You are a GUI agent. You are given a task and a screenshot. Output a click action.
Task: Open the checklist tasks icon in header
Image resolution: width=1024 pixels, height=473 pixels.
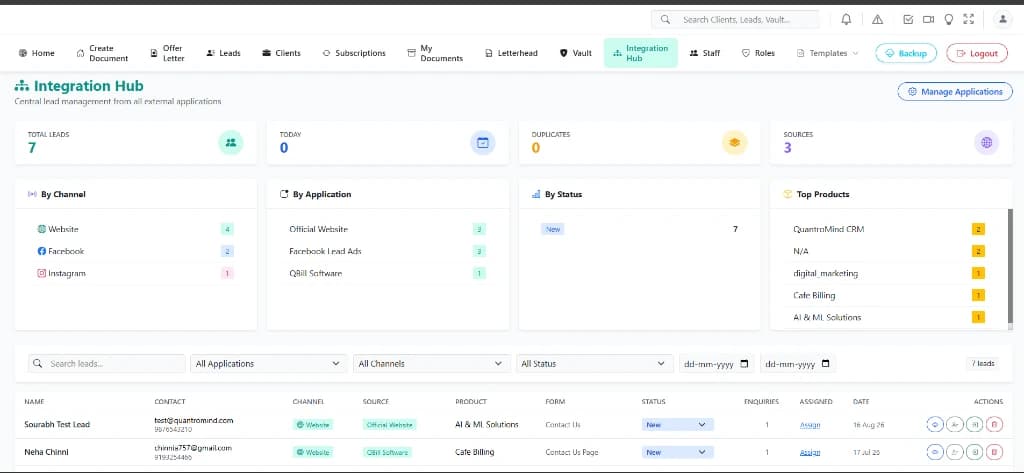pyautogui.click(x=908, y=20)
